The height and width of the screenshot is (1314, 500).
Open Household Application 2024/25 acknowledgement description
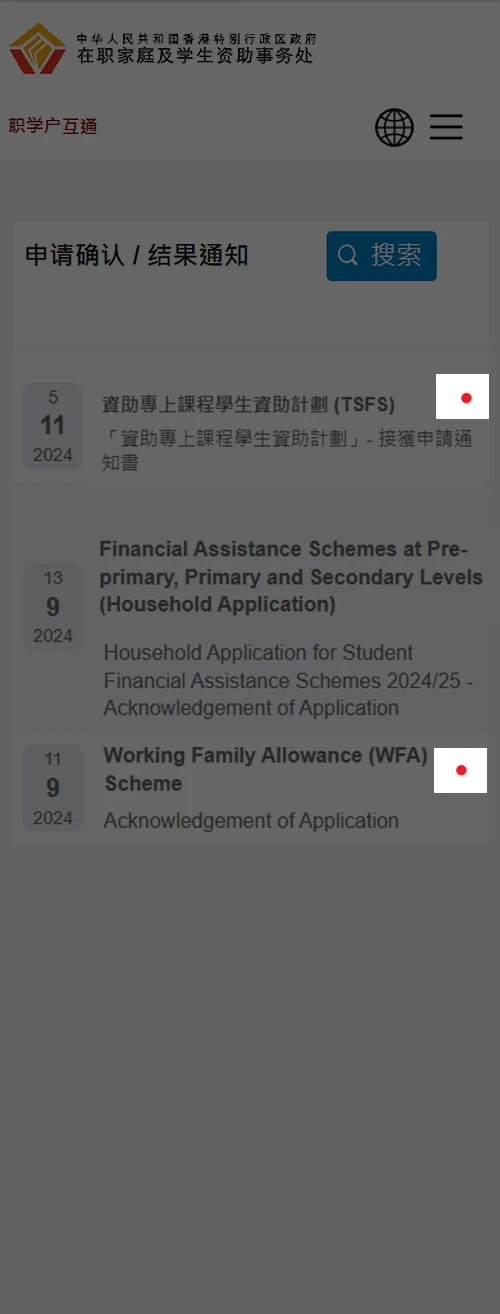click(288, 680)
